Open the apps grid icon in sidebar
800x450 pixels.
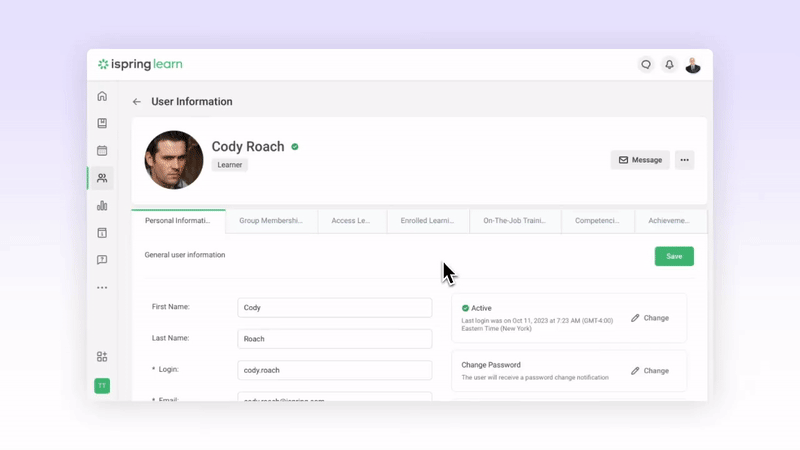point(102,357)
